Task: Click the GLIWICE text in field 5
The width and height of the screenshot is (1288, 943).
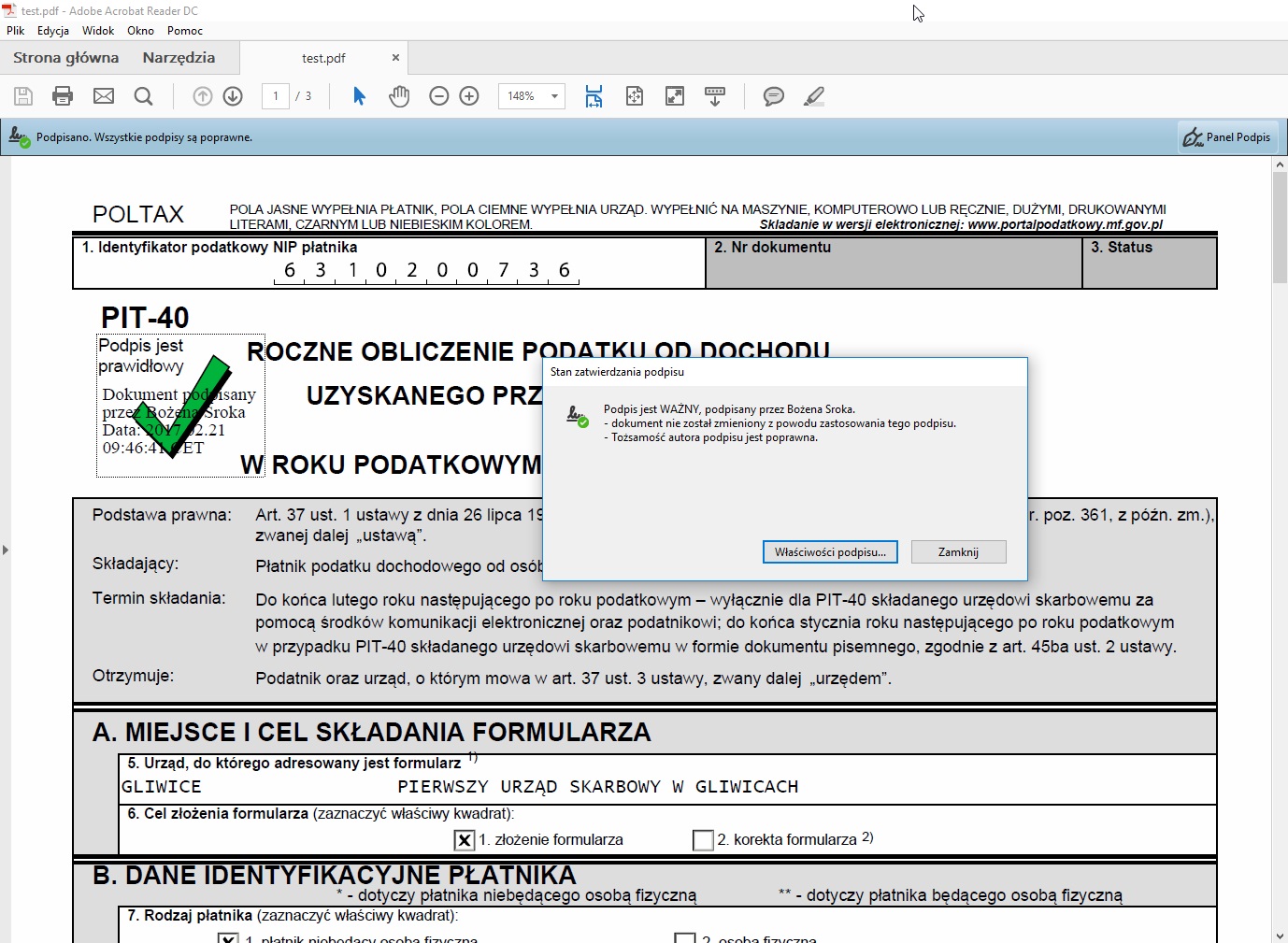Action: coord(162,787)
